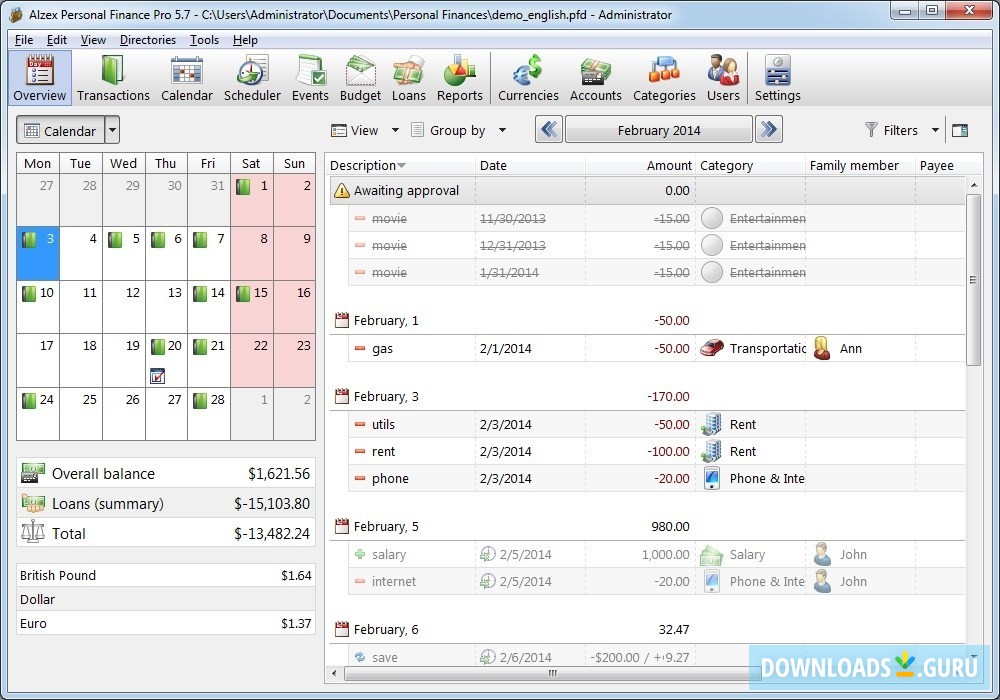Viewport: 1000px width, 700px height.
Task: Click the February, 1 group header
Action: point(648,321)
